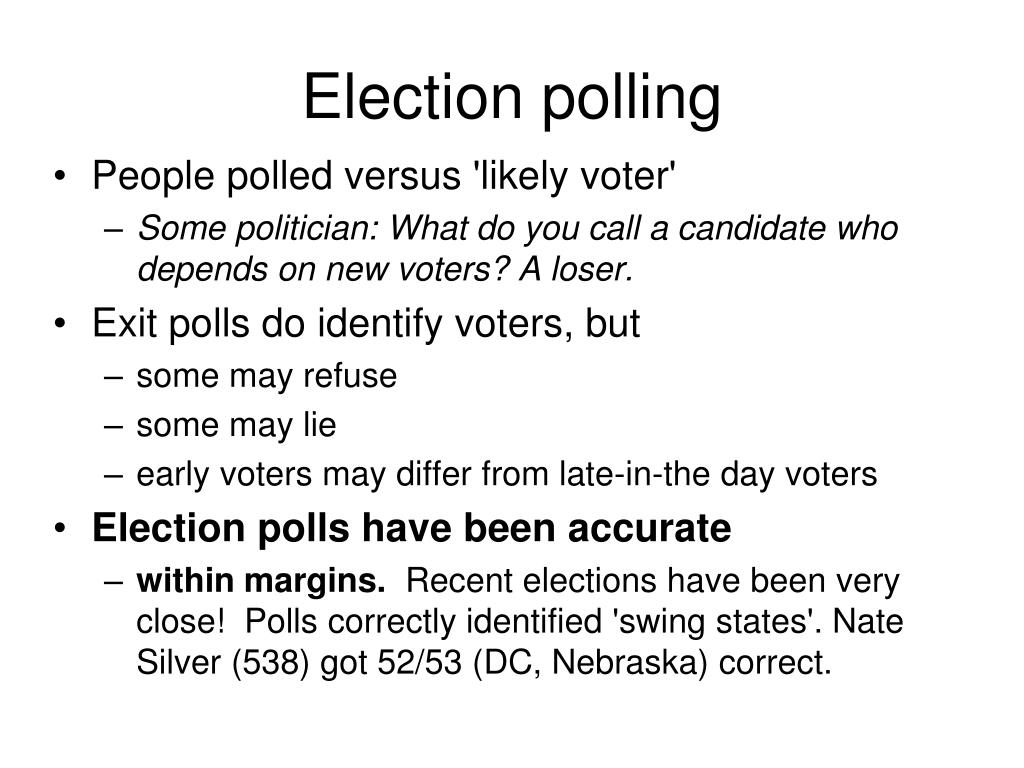1024x768 pixels.
Task: Click the 'late-in-the day voters' phrase
Action: click(x=718, y=475)
